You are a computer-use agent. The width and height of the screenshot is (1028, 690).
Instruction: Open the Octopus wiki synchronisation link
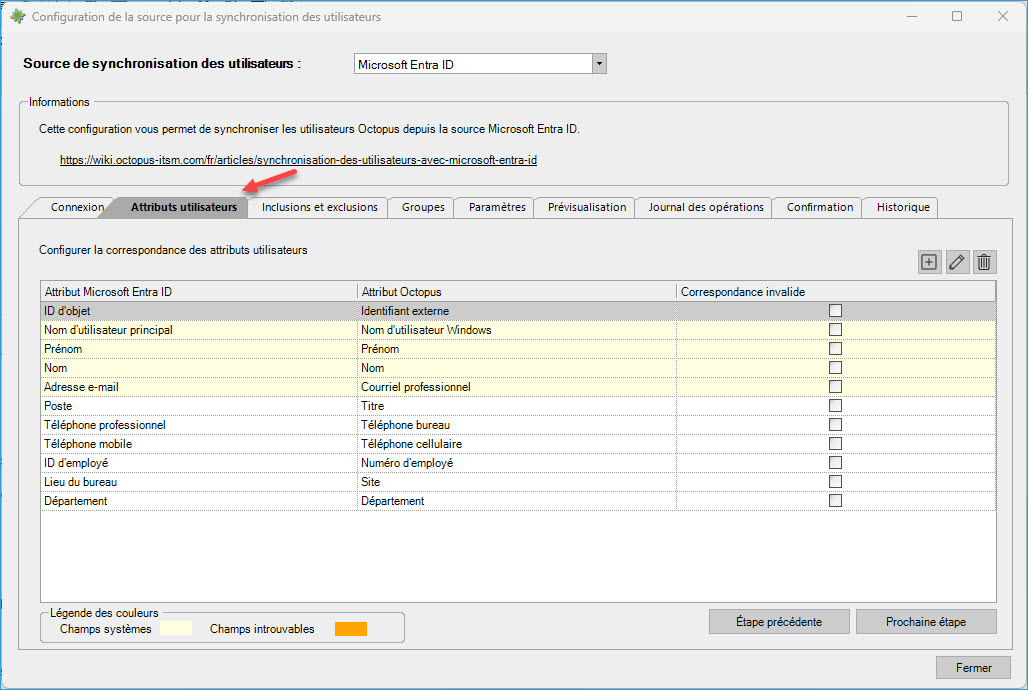(298, 160)
